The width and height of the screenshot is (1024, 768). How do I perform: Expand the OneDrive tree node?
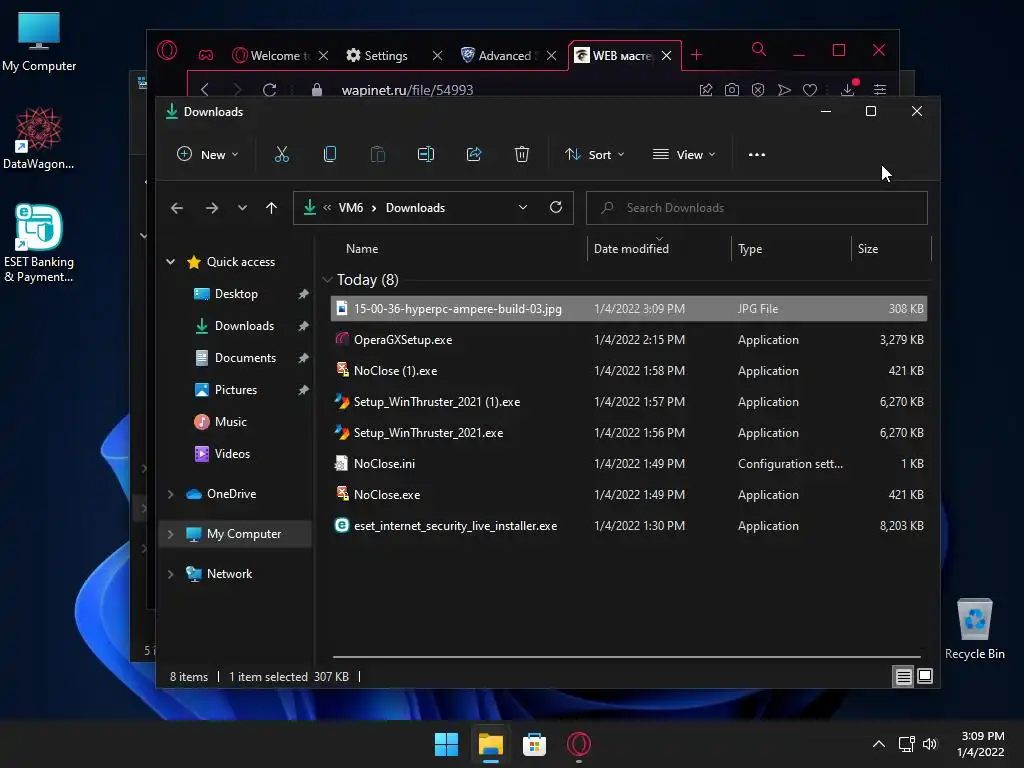tap(170, 494)
